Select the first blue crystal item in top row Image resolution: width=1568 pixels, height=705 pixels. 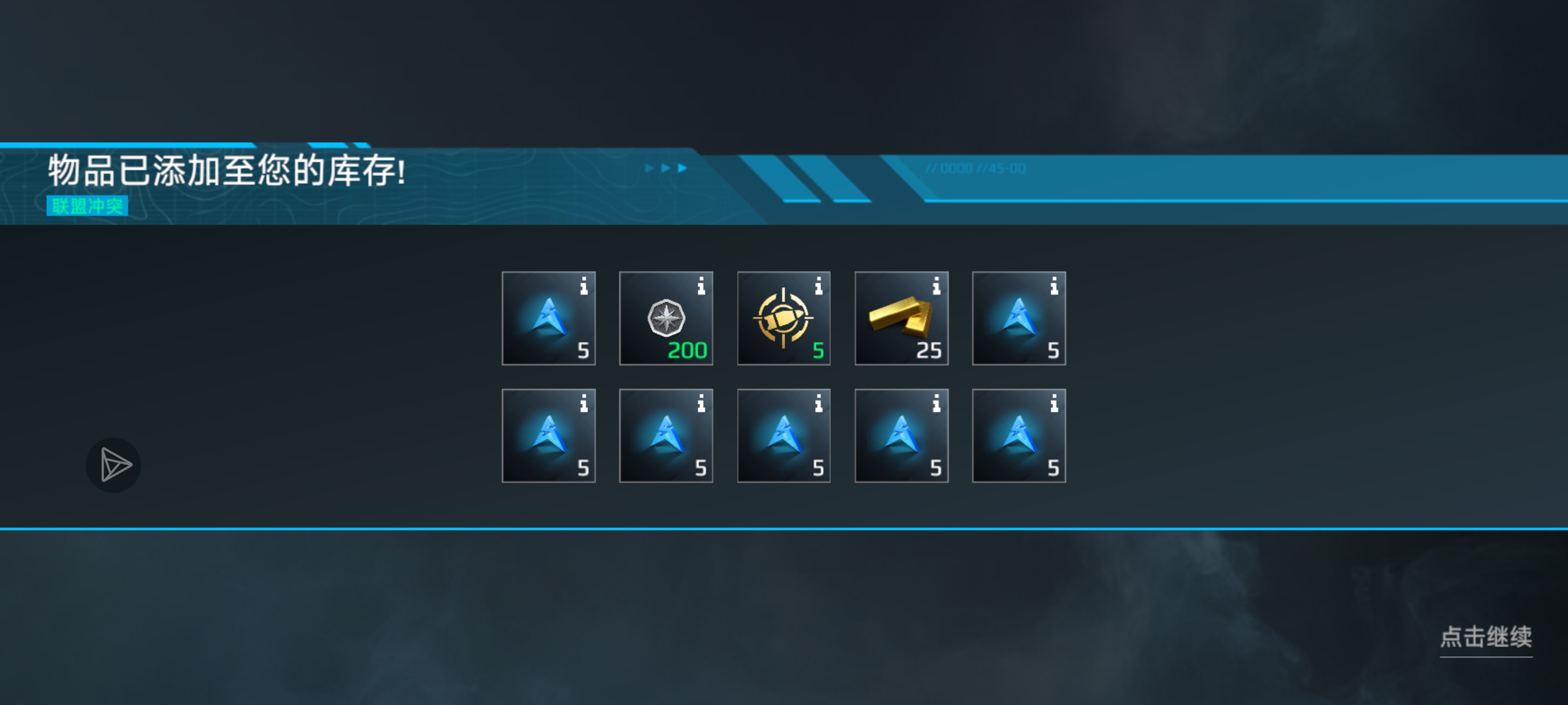pos(549,318)
